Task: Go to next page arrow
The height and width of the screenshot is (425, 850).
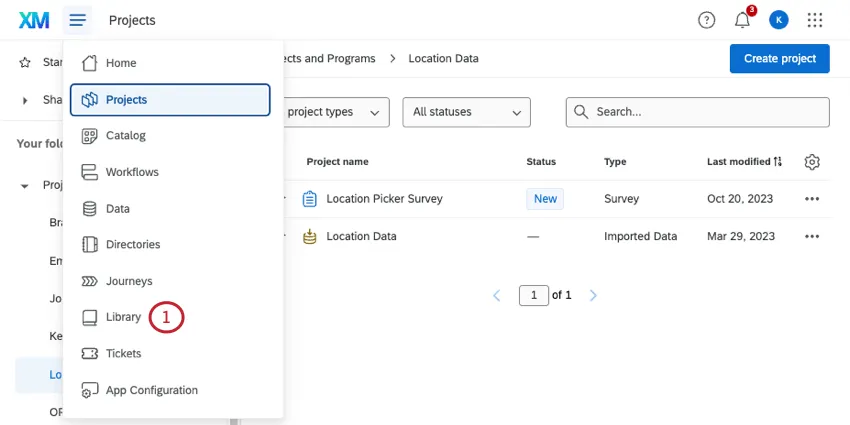Action: (593, 296)
